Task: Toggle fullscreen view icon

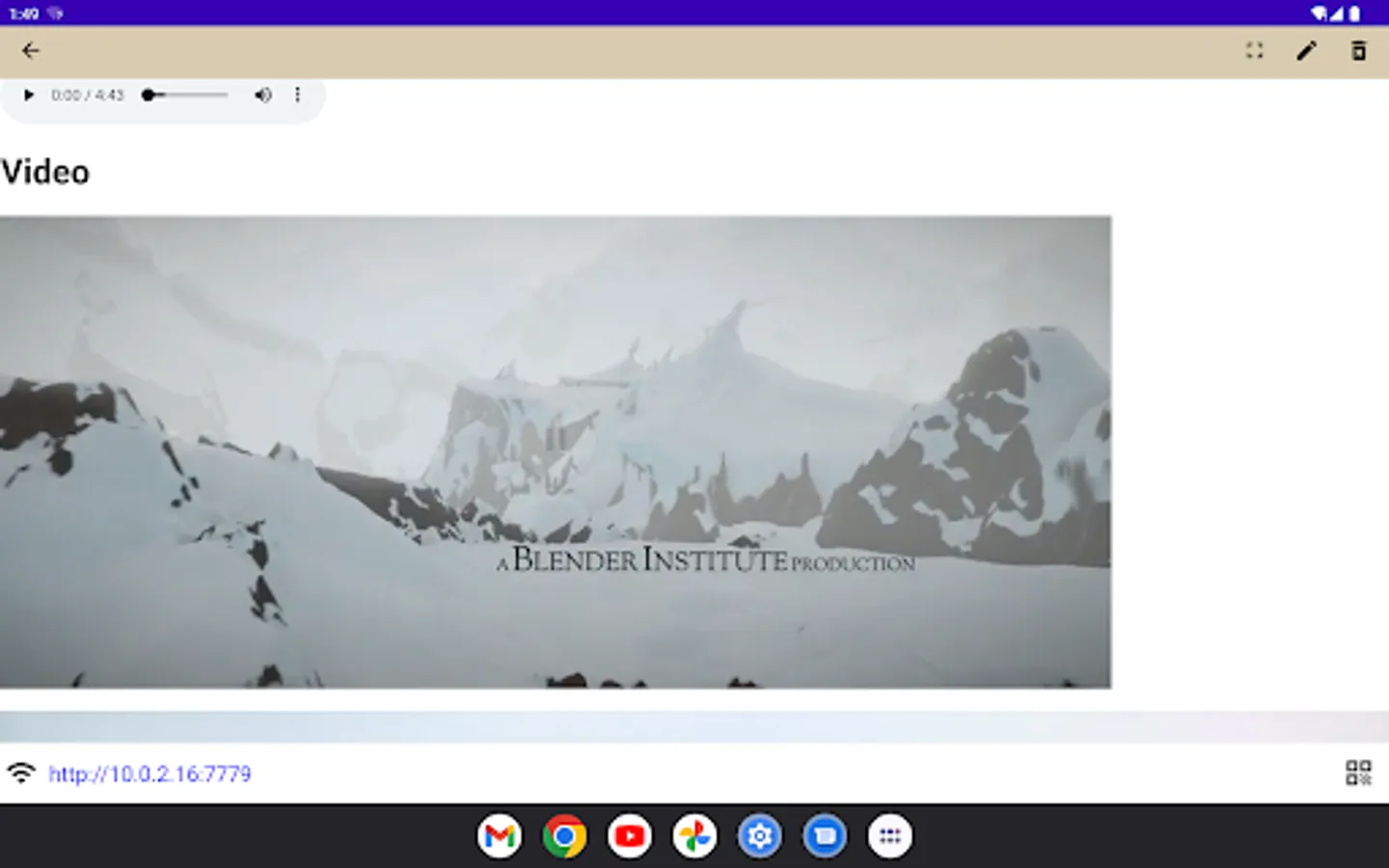Action: [x=1254, y=51]
